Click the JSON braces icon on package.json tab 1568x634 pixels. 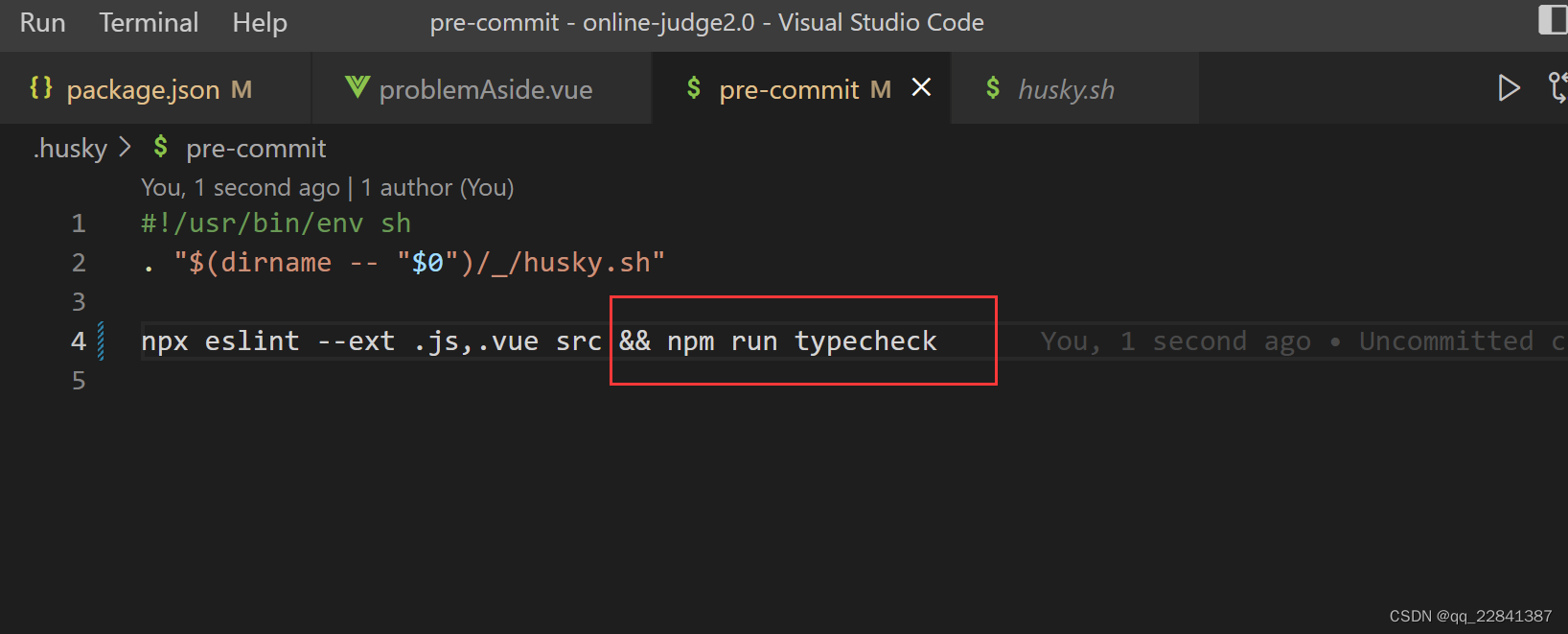pyautogui.click(x=41, y=88)
